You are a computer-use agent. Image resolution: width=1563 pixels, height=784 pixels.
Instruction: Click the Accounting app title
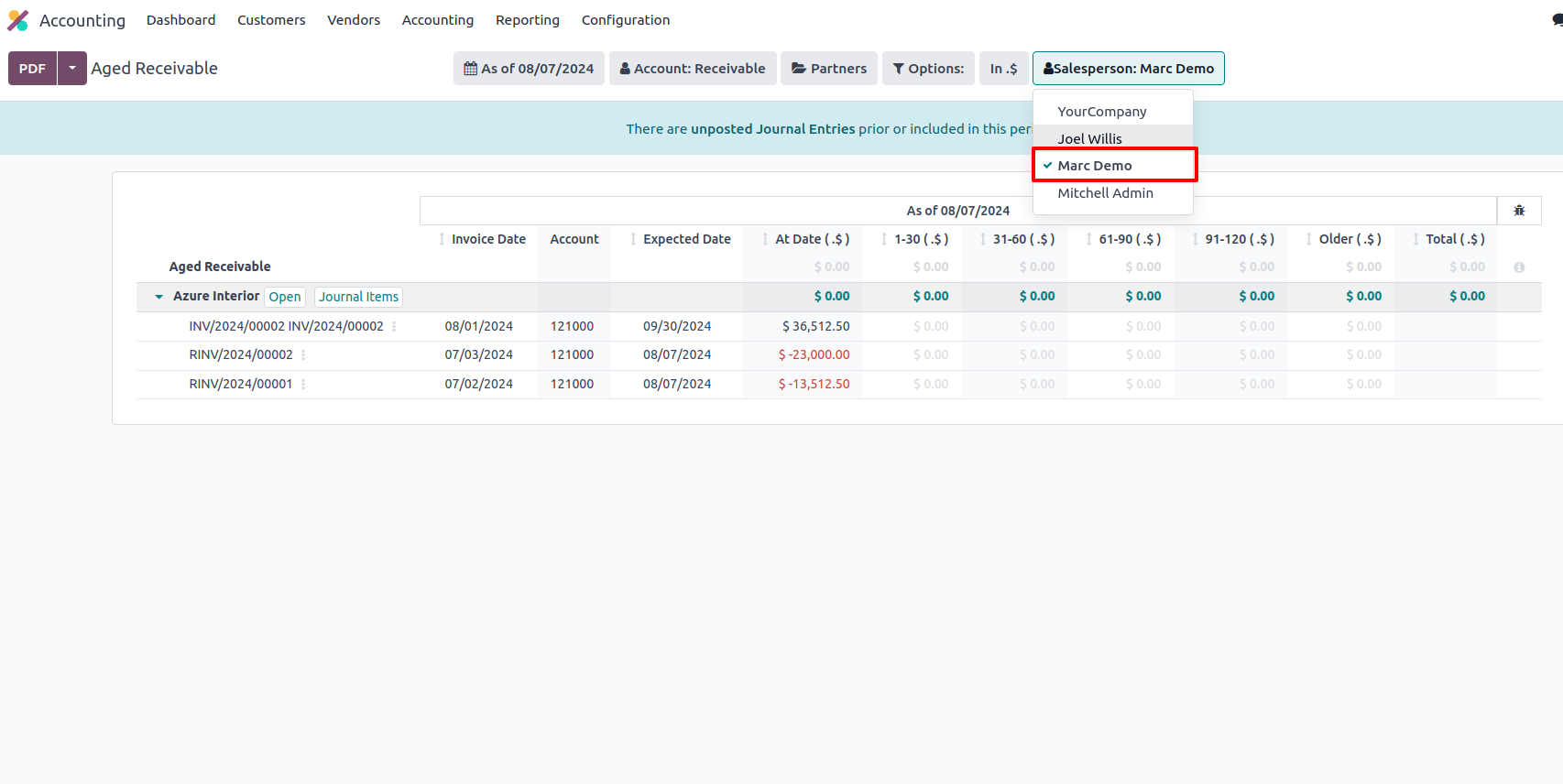click(82, 20)
